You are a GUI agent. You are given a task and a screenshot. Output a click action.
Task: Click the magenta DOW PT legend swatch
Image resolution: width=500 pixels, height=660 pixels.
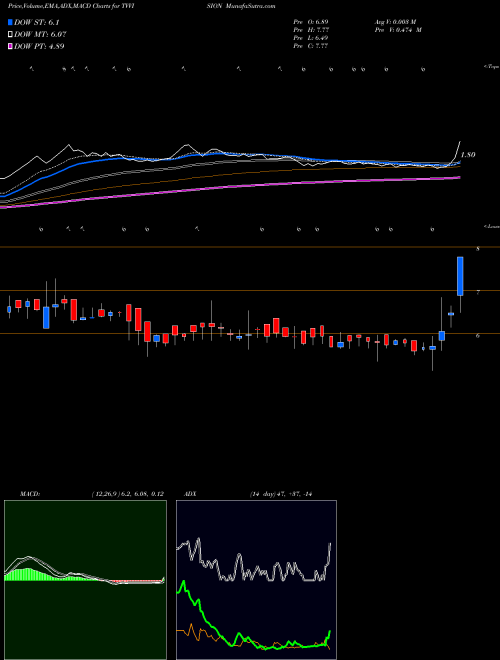[x=10, y=46]
